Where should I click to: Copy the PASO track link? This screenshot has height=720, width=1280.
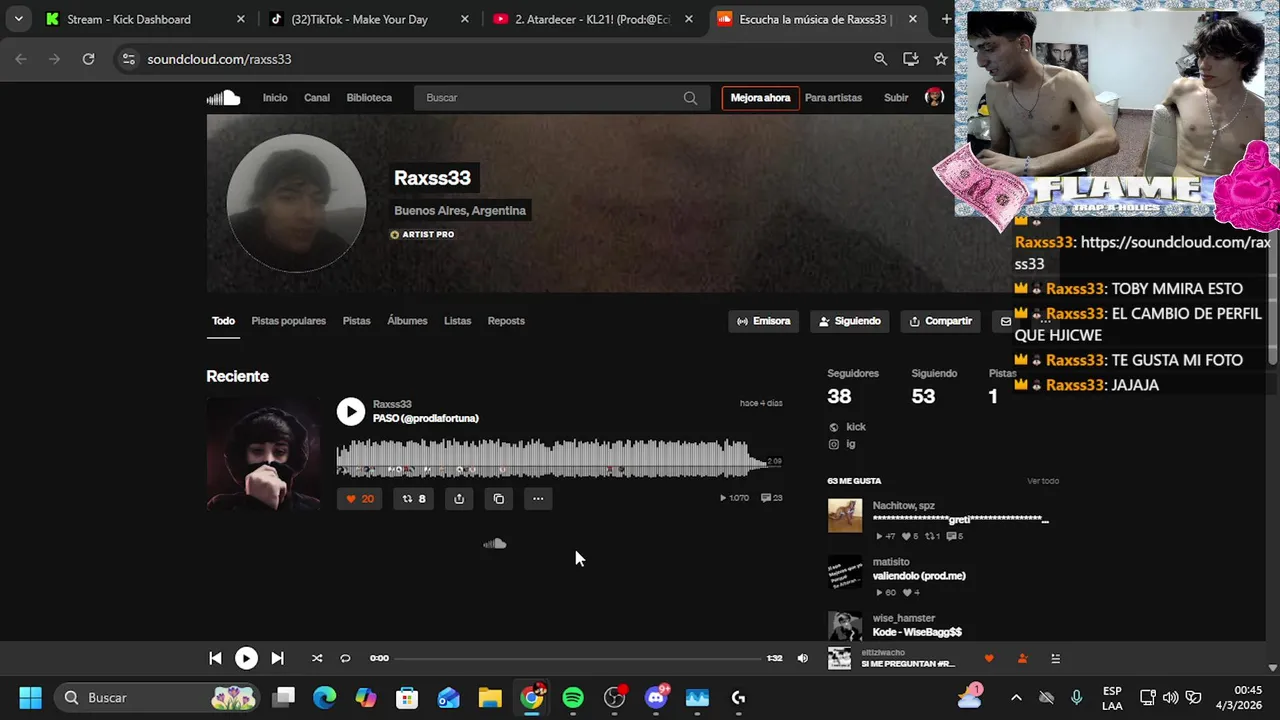[499, 498]
